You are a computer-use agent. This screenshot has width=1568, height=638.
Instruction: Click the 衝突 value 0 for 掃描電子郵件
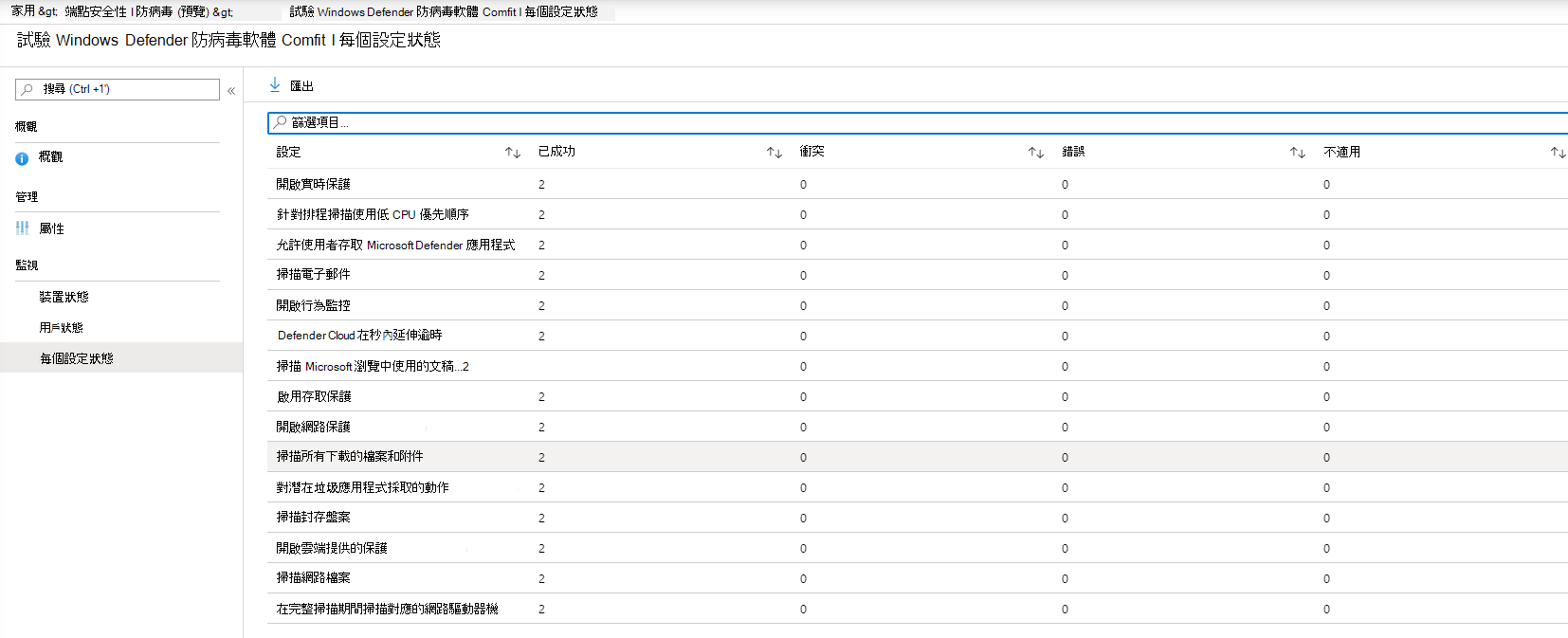(x=803, y=276)
